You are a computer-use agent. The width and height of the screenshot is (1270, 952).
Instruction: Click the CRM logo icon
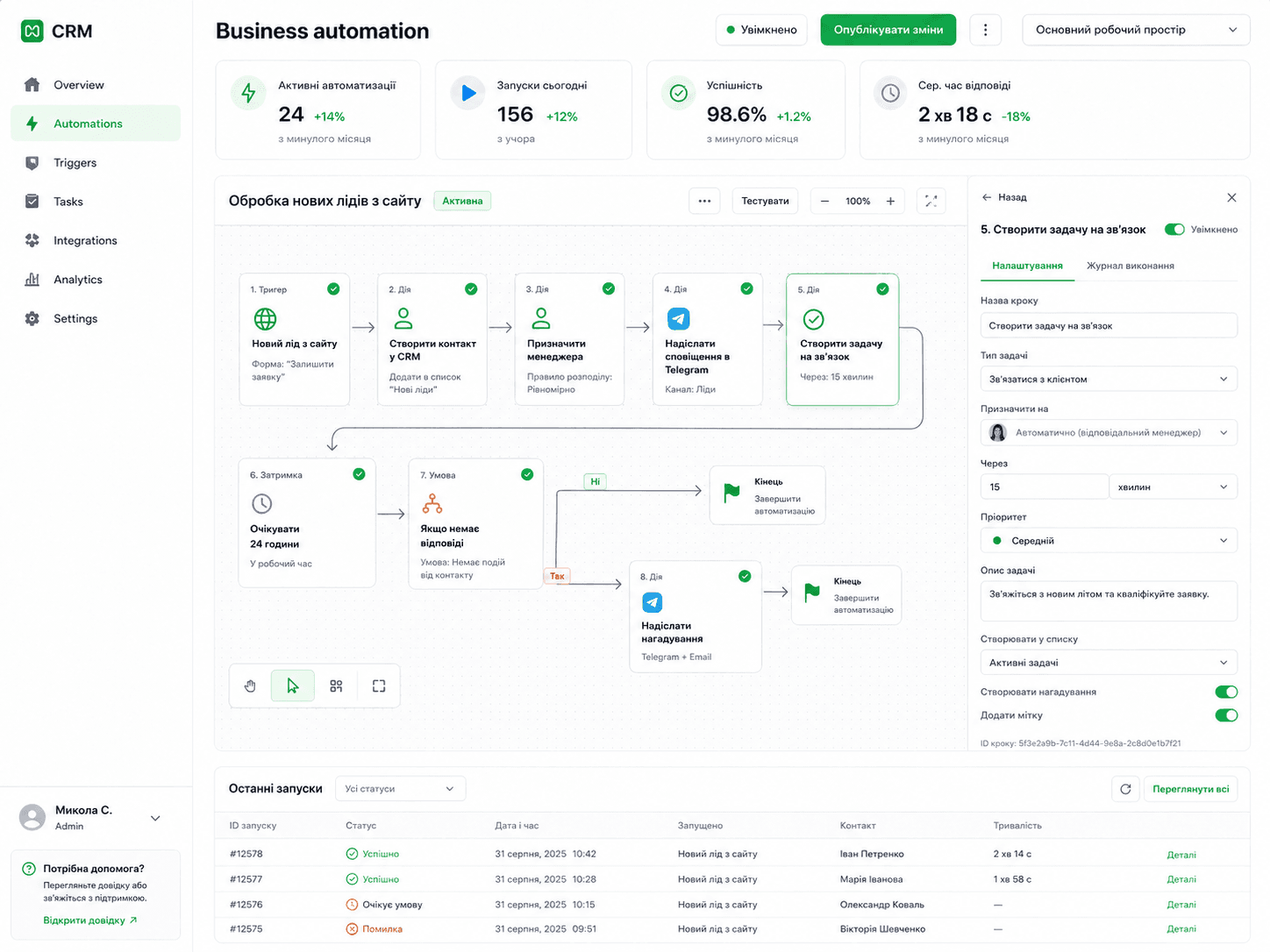(x=32, y=32)
